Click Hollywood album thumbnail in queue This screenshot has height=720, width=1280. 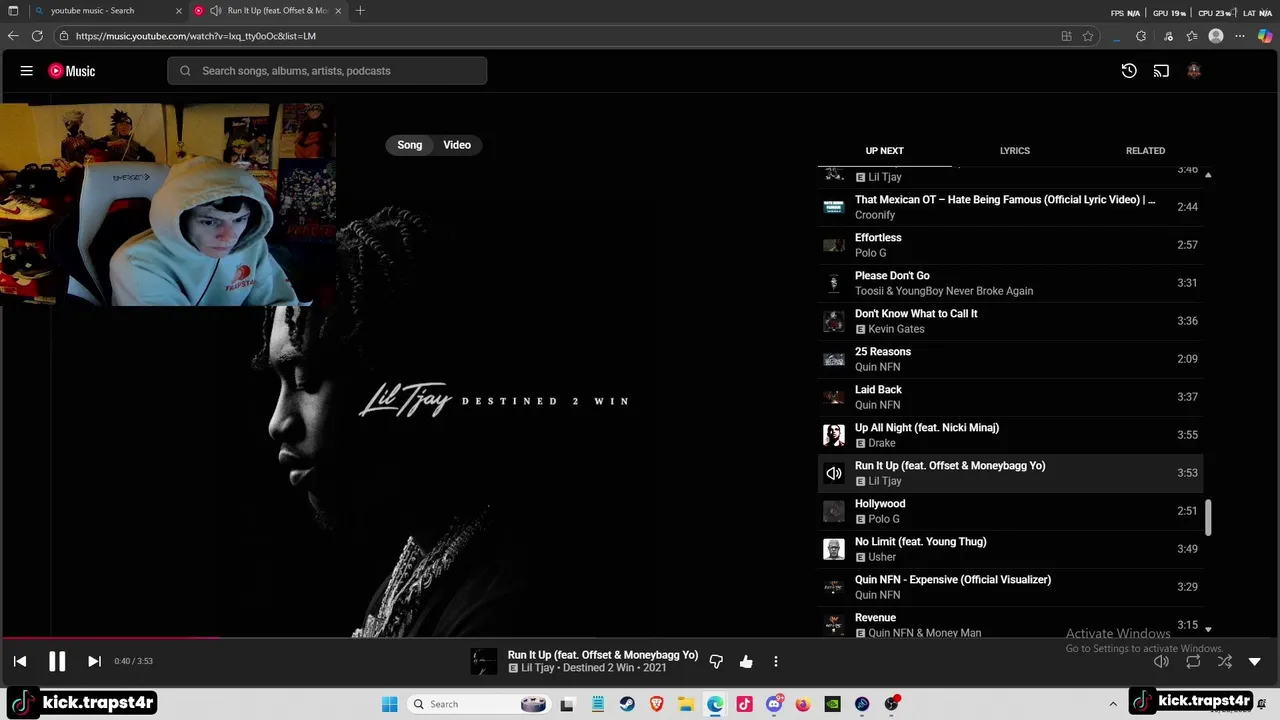click(834, 511)
